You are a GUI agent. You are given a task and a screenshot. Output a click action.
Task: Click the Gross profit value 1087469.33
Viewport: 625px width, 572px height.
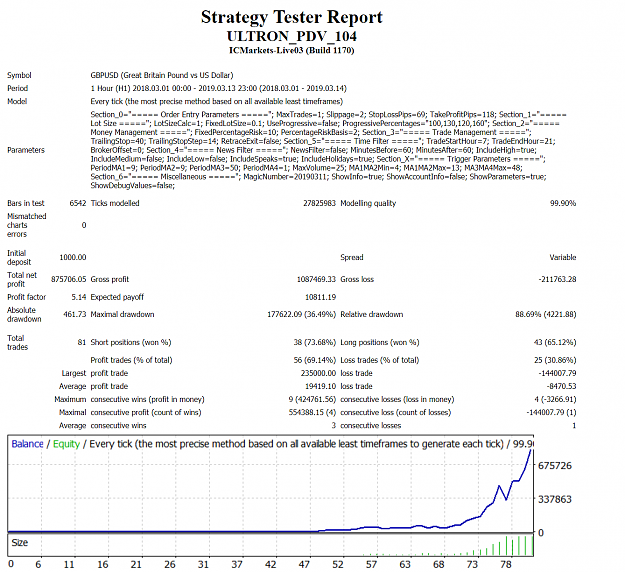[316, 279]
